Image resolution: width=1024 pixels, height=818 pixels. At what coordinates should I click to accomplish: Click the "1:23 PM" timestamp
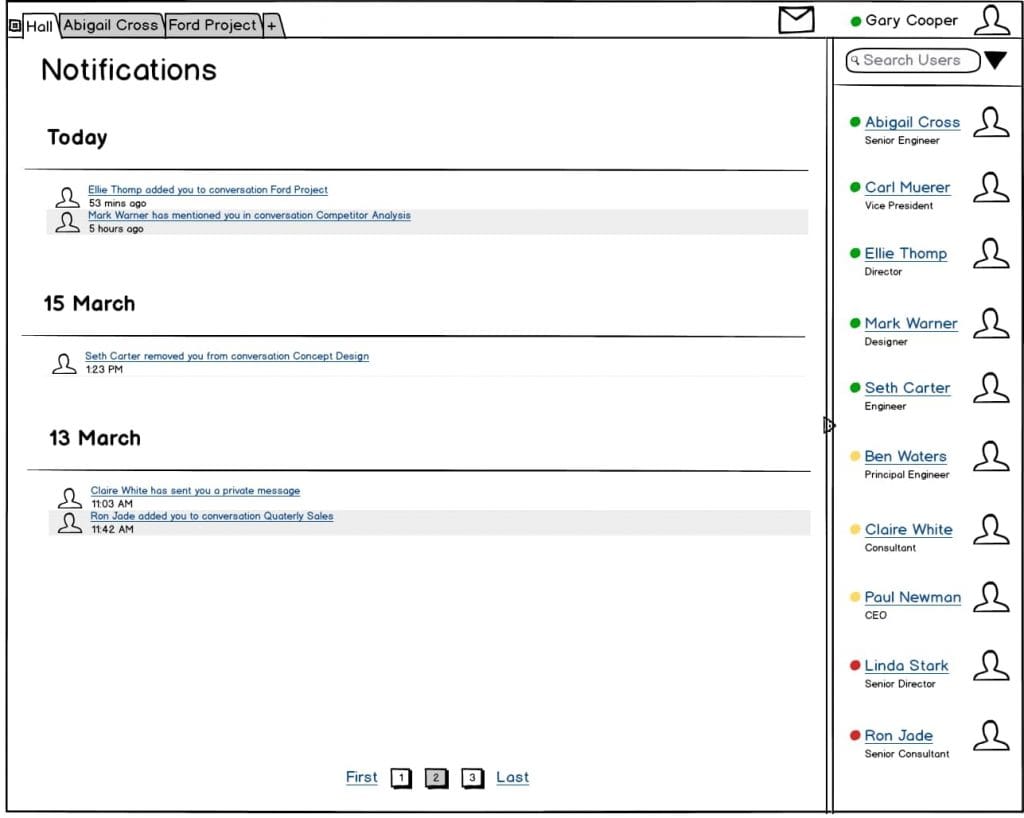click(104, 370)
